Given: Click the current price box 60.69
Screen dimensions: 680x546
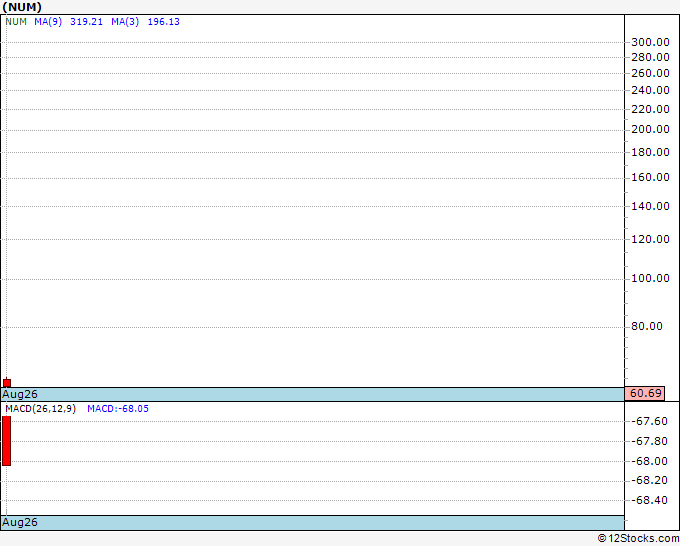Looking at the screenshot, I should [645, 393].
